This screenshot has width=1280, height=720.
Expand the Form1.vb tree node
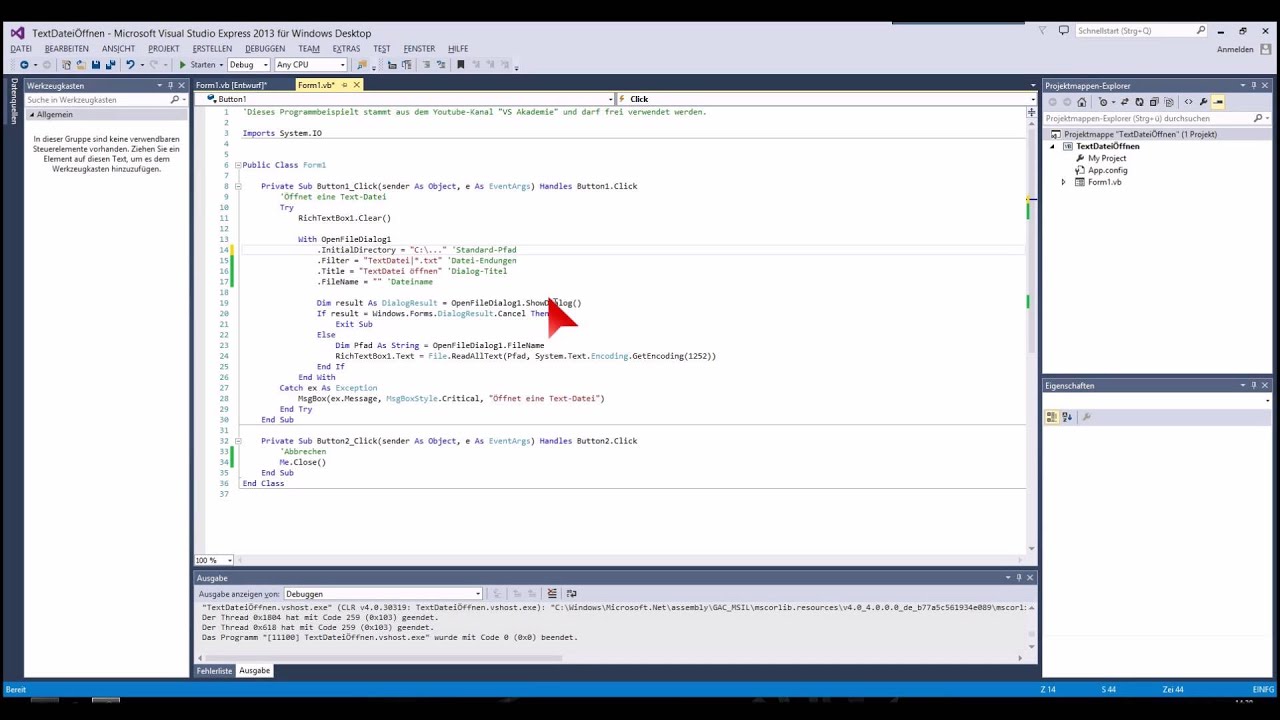point(1063,182)
